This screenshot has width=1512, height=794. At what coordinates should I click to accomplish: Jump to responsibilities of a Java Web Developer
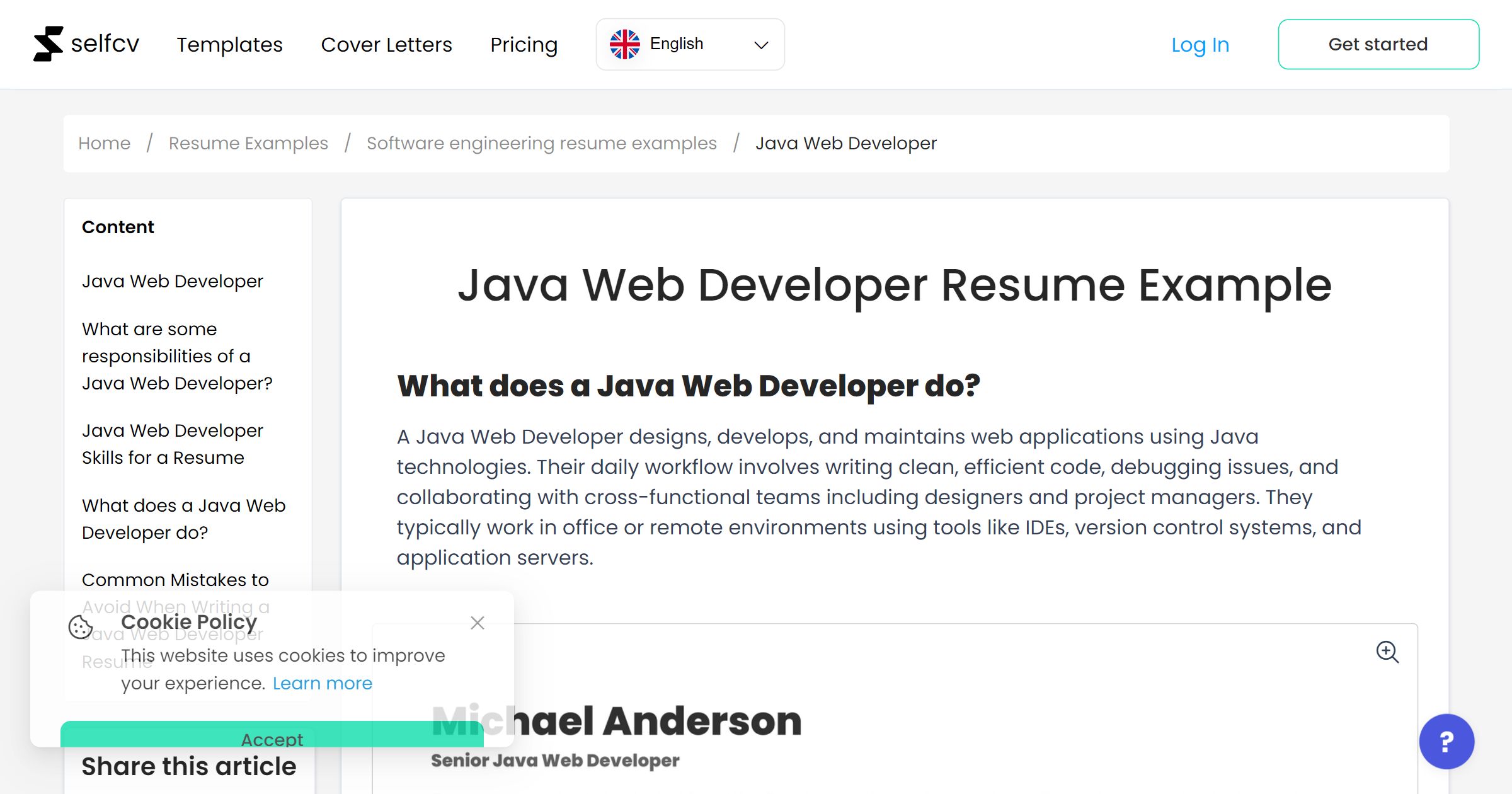pyautogui.click(x=177, y=356)
